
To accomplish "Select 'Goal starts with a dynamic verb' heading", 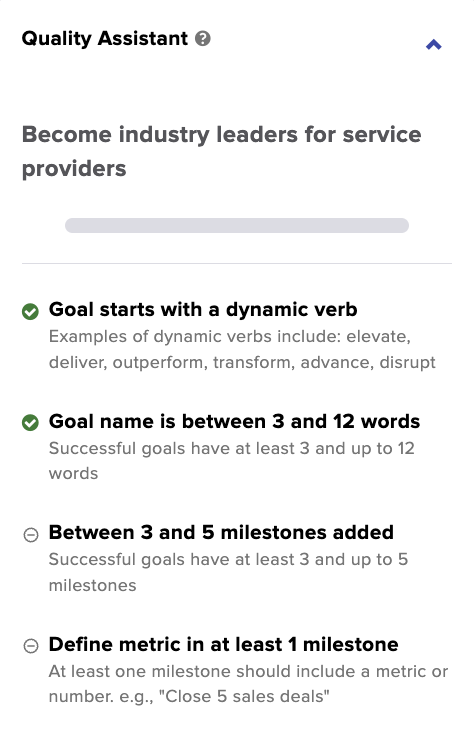I will [x=203, y=310].
